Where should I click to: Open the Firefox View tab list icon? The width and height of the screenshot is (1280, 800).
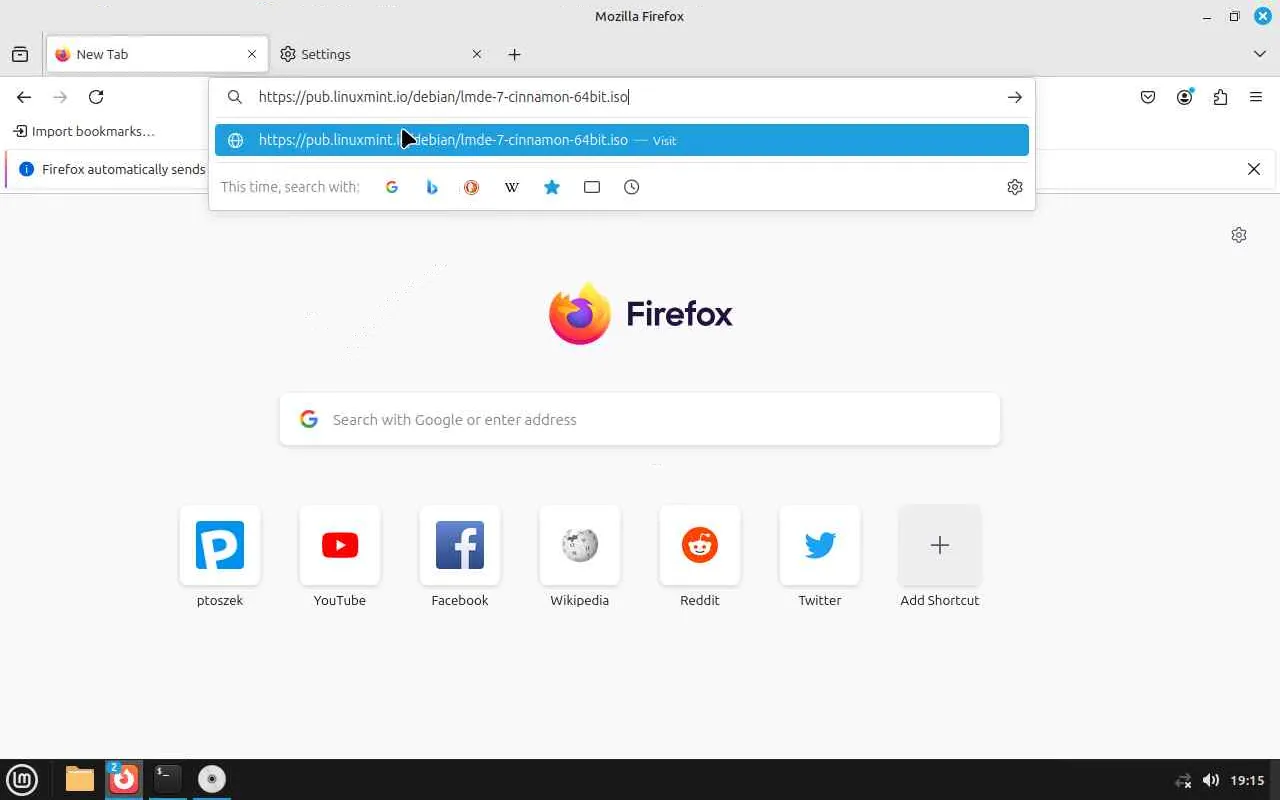click(x=20, y=54)
